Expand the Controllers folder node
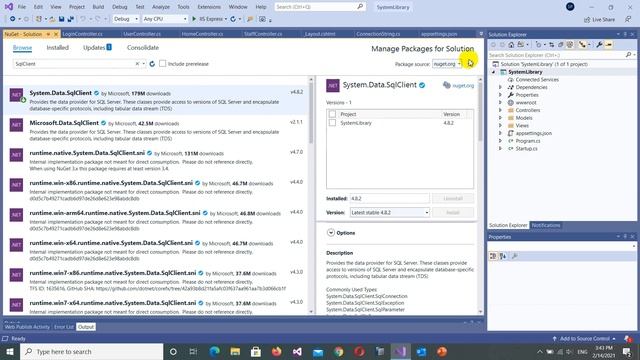 pos(500,110)
